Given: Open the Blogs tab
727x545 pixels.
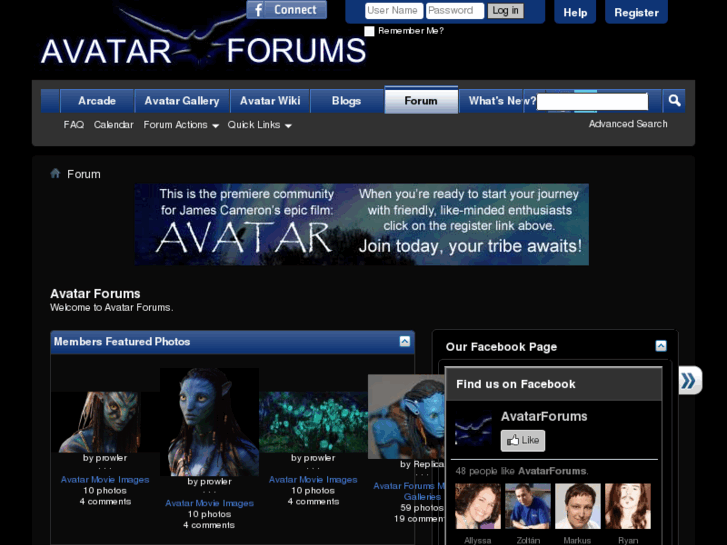Looking at the screenshot, I should click(346, 101).
